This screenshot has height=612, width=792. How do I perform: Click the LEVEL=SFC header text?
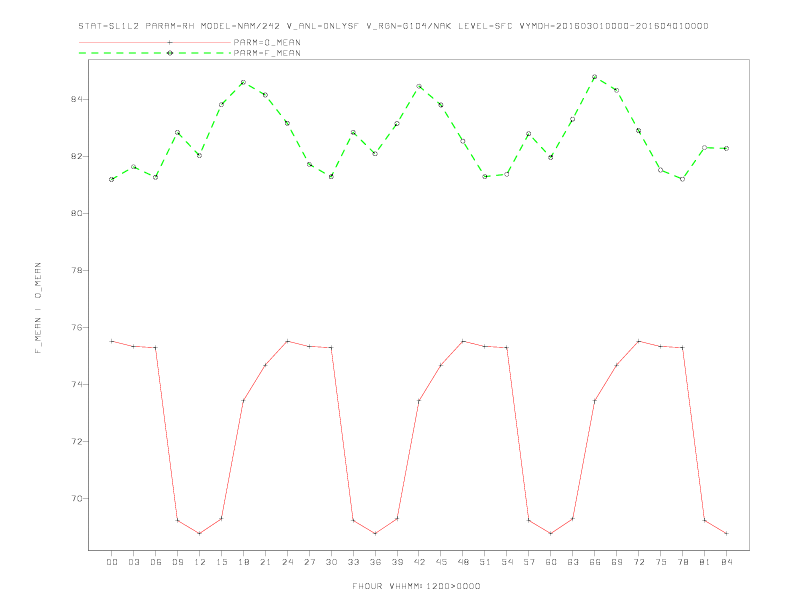485,26
